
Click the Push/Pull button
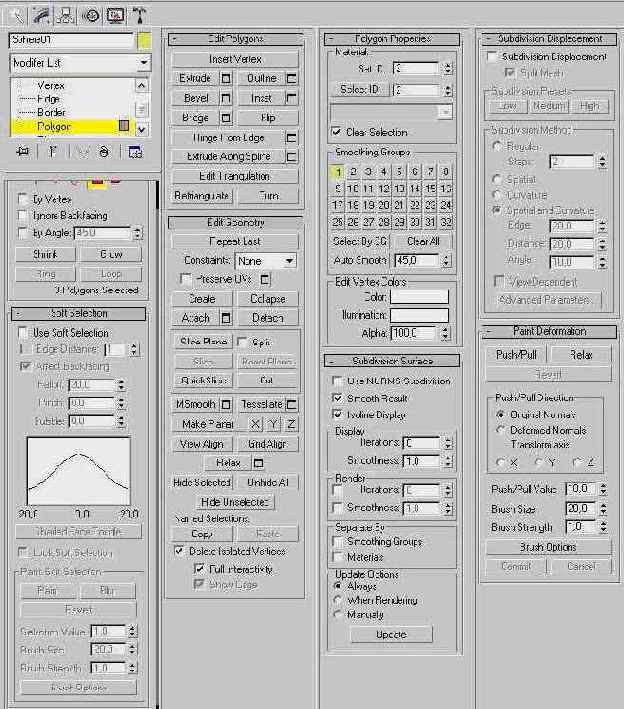click(x=516, y=355)
